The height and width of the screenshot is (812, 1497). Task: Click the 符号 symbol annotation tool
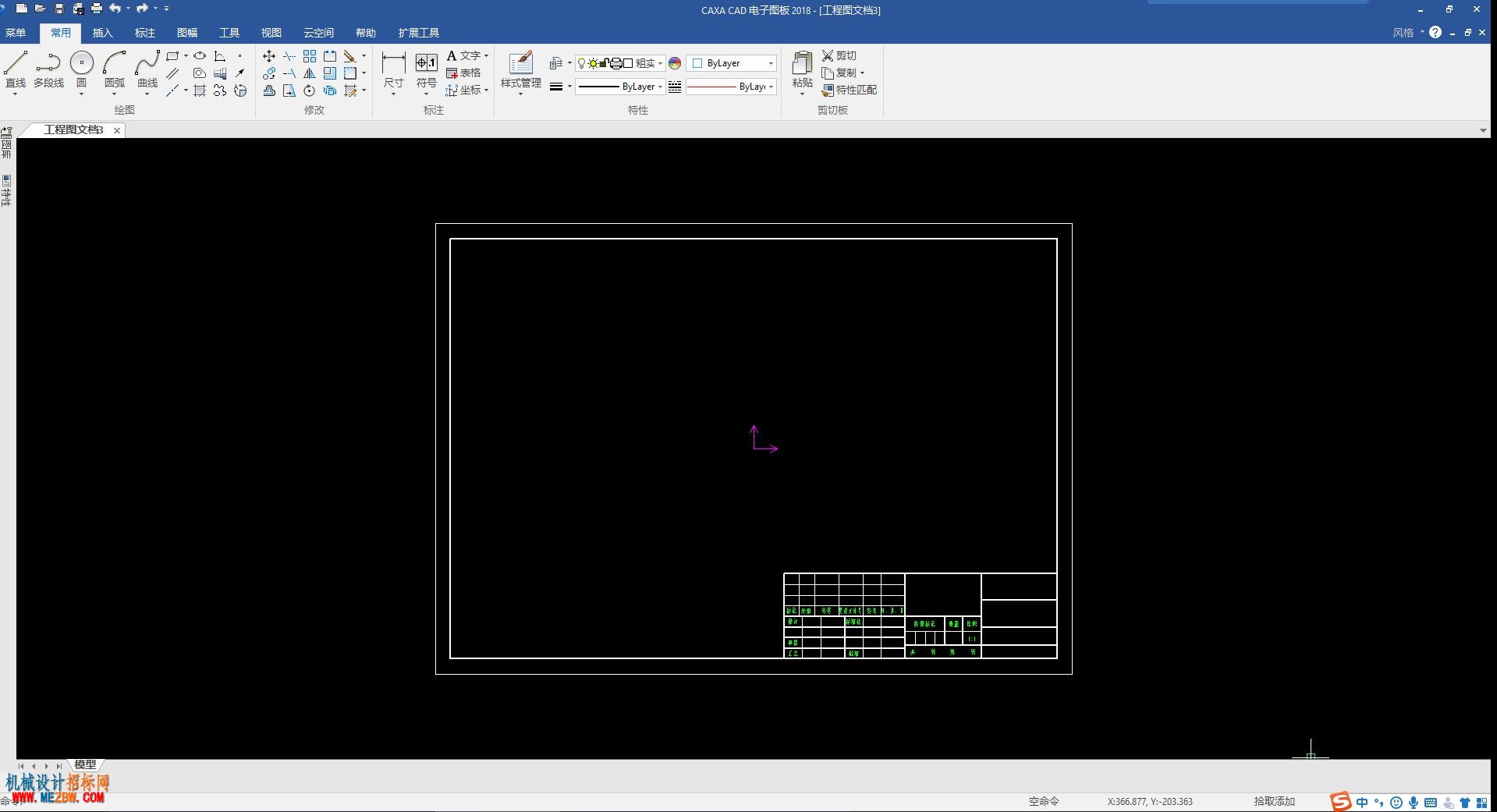426,70
